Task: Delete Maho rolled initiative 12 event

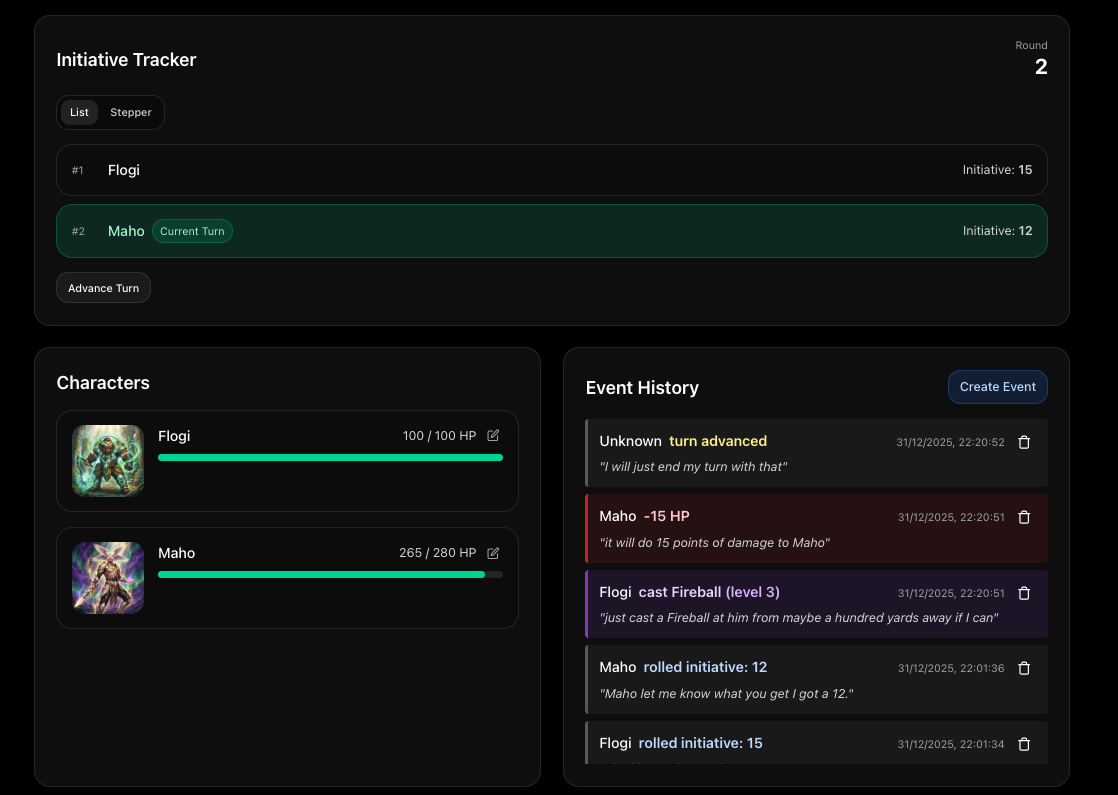Action: [1024, 668]
